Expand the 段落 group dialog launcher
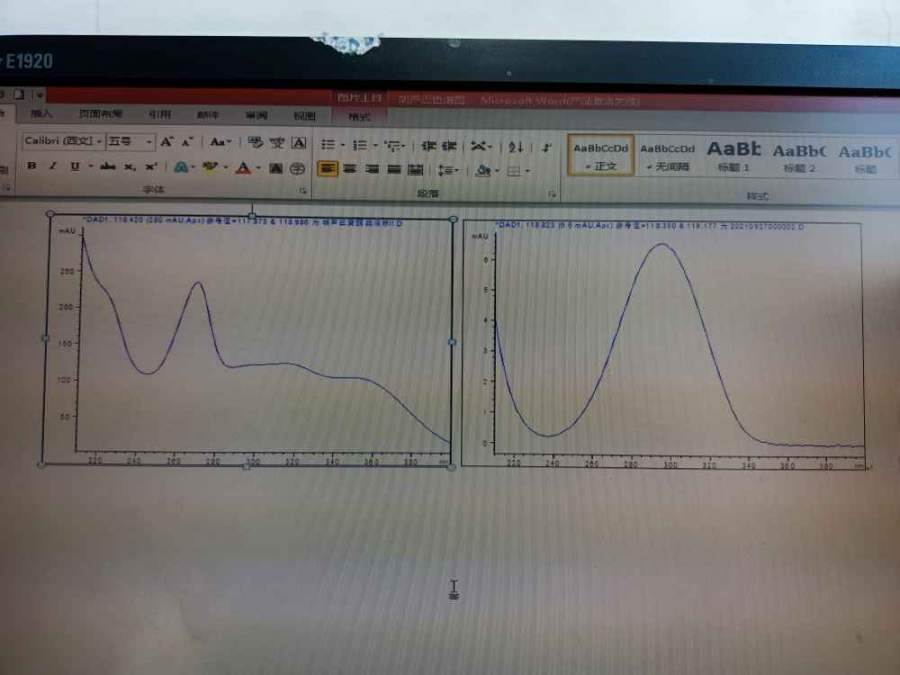The image size is (900, 675). (x=552, y=195)
